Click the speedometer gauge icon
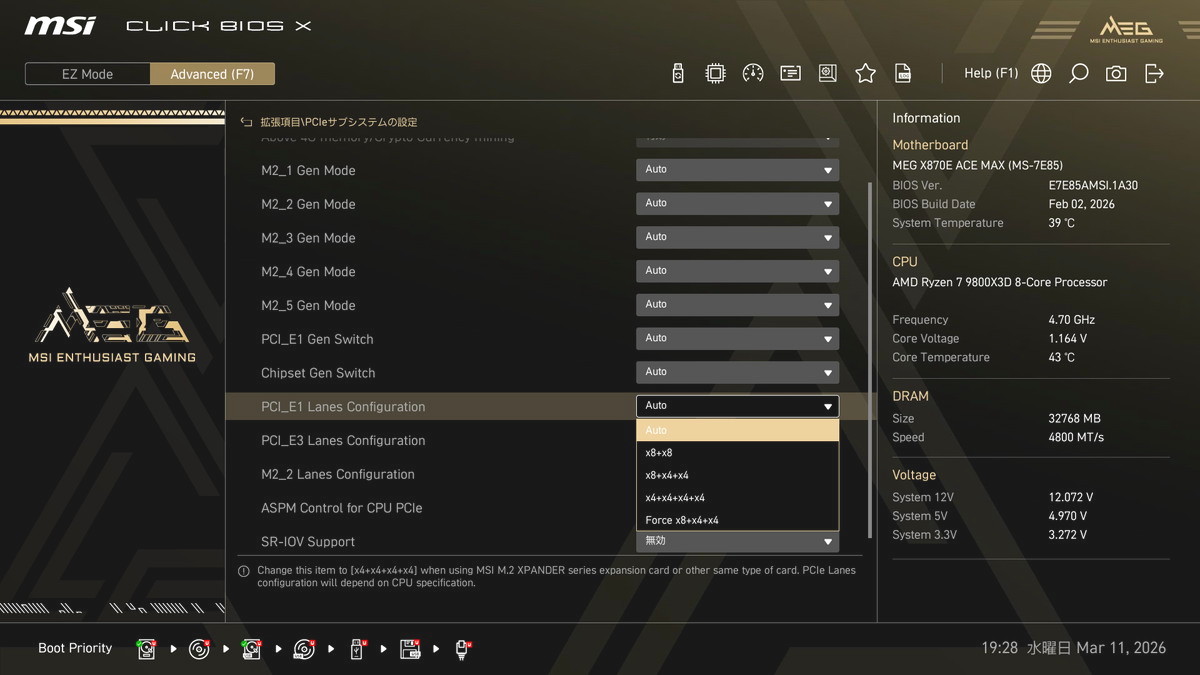 pos(753,73)
